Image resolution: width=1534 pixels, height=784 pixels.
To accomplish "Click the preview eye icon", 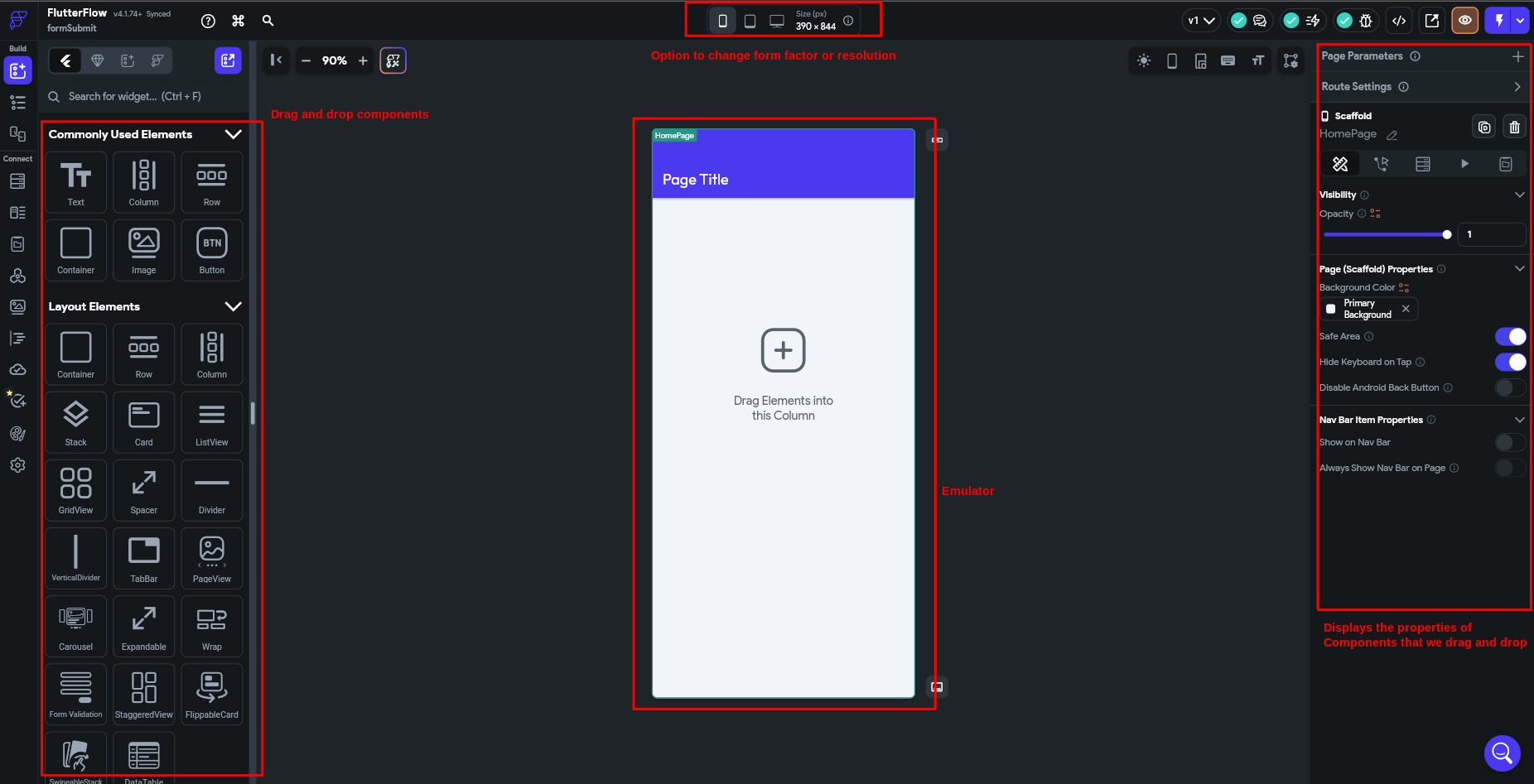I will coord(1465,21).
